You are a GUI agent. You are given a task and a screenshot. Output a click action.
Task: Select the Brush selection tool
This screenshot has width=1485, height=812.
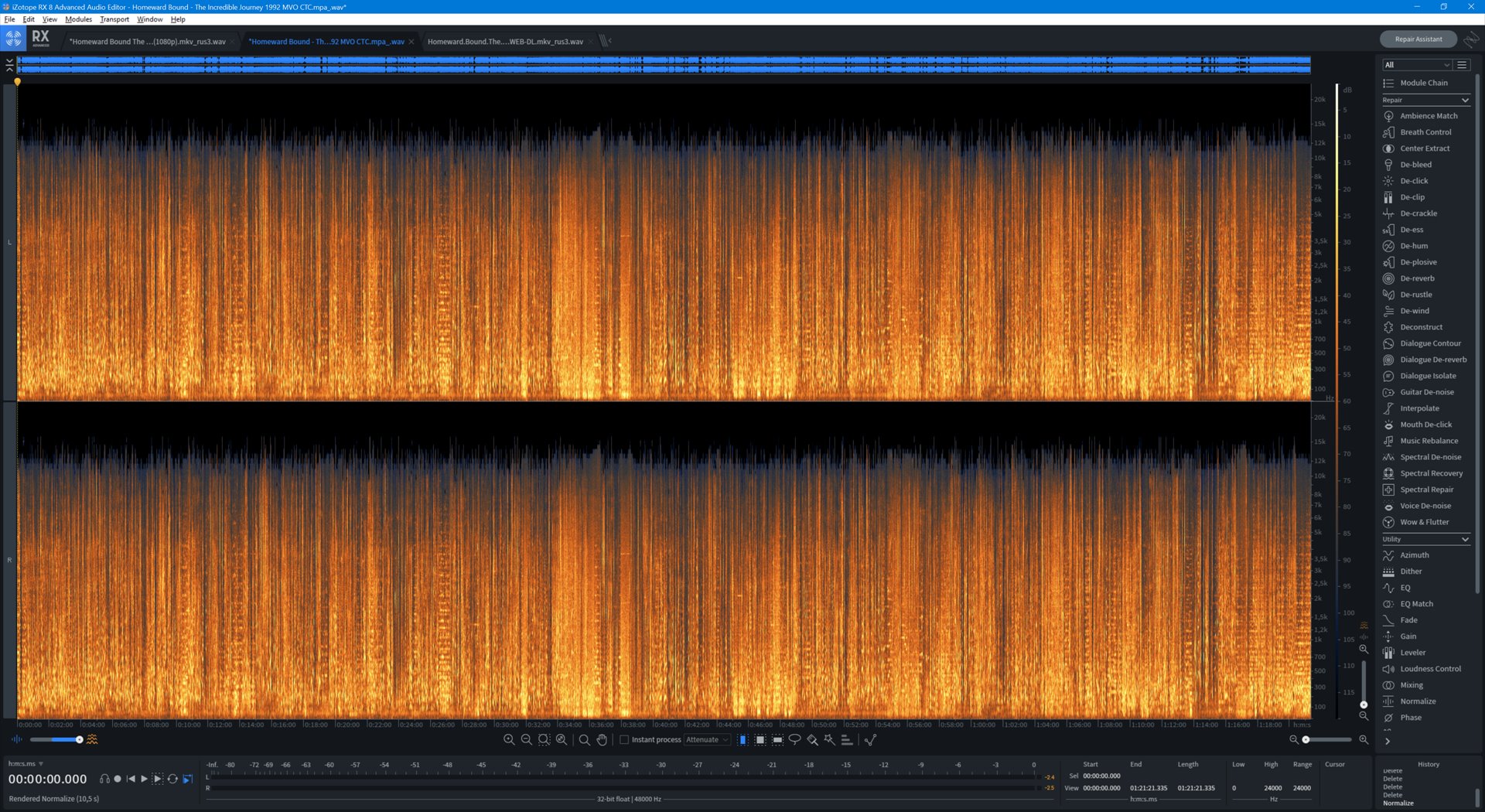812,740
